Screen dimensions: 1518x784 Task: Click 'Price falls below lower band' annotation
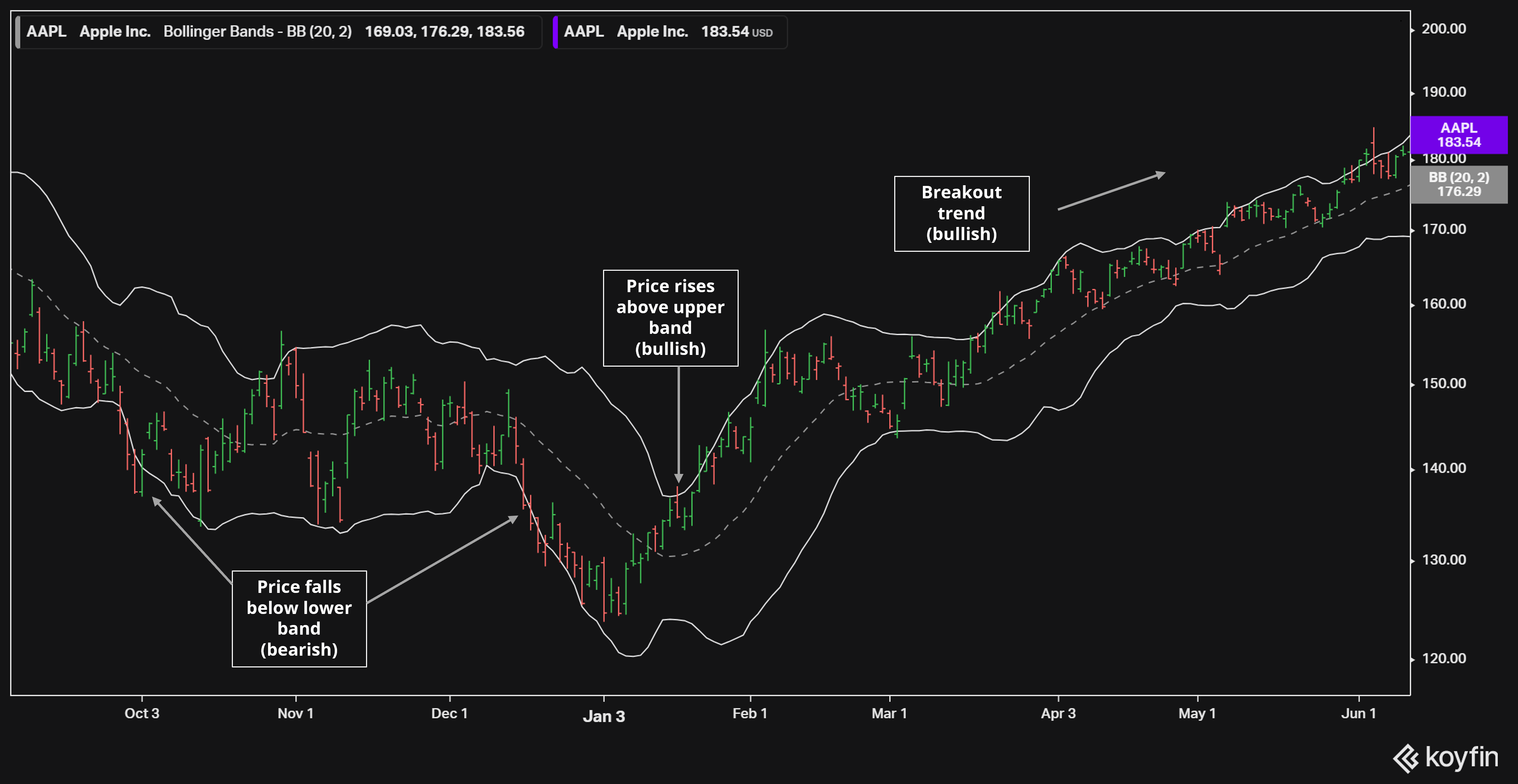tap(299, 618)
